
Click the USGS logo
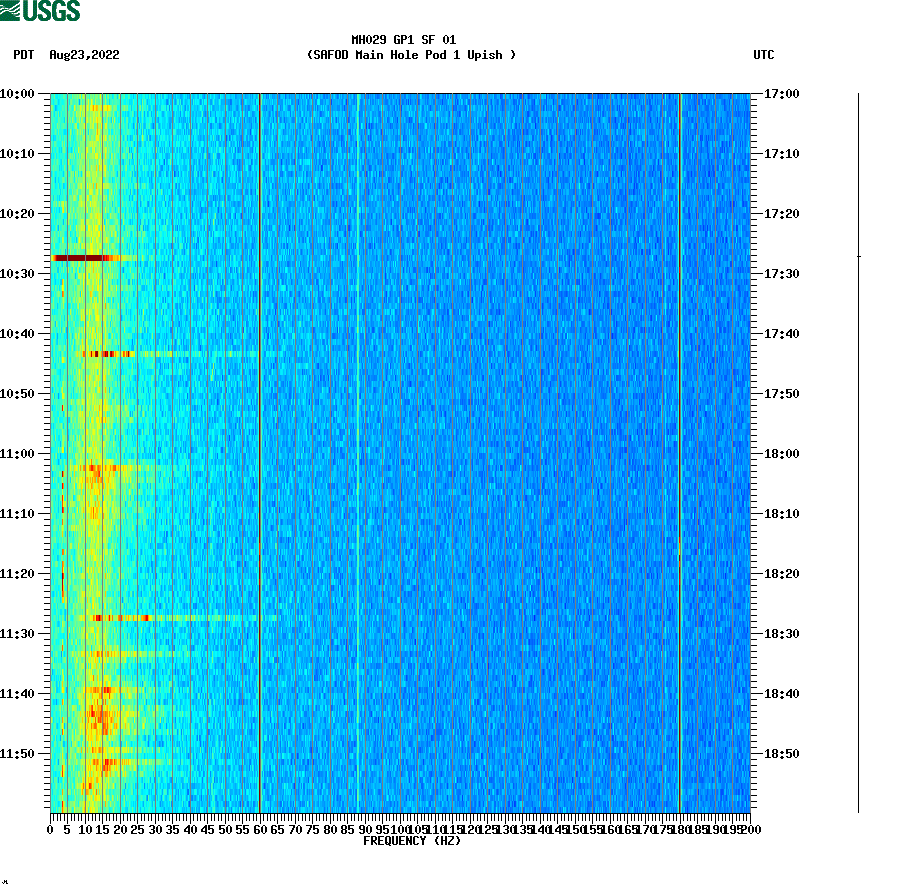[42, 11]
